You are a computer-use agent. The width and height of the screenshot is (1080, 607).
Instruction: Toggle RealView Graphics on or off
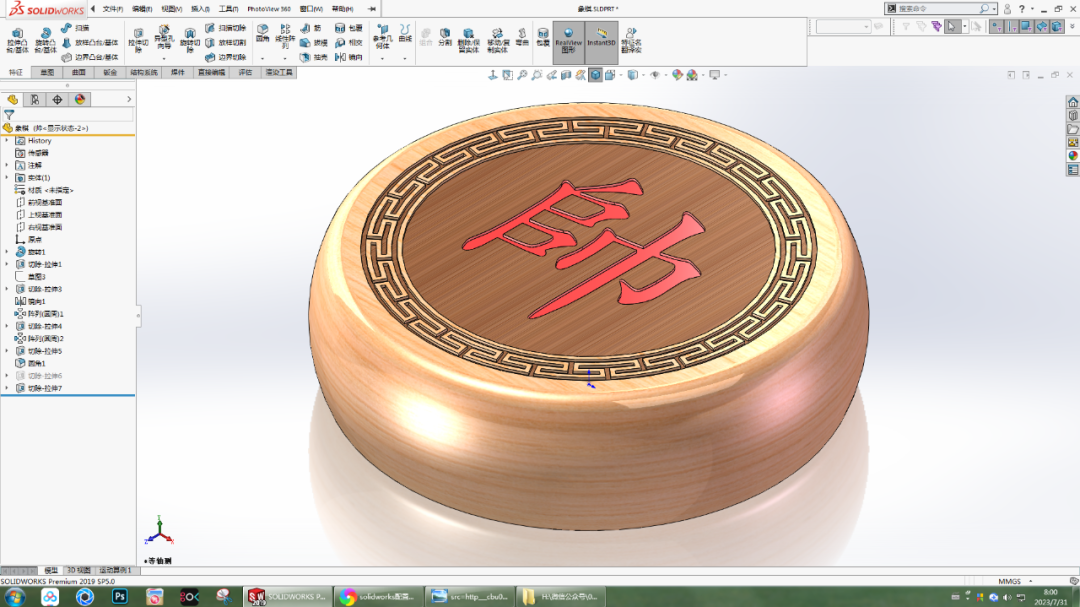point(568,41)
